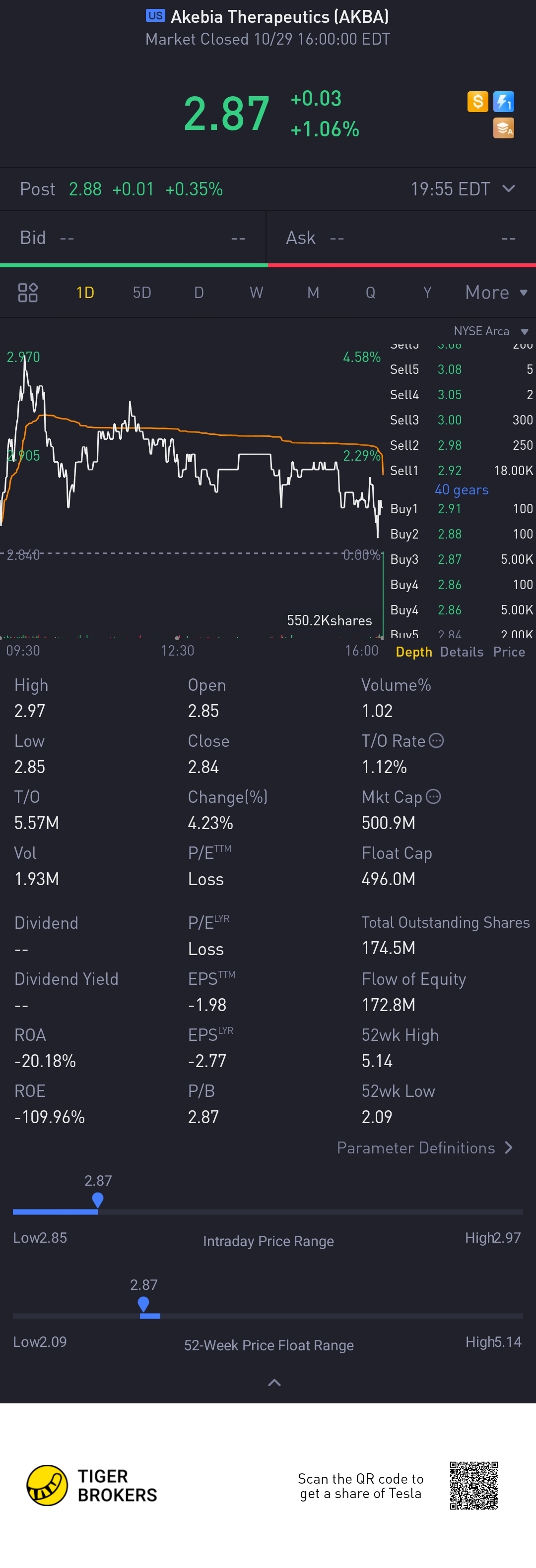
Task: Tap the Sell1 2.92 order row
Action: tap(461, 471)
